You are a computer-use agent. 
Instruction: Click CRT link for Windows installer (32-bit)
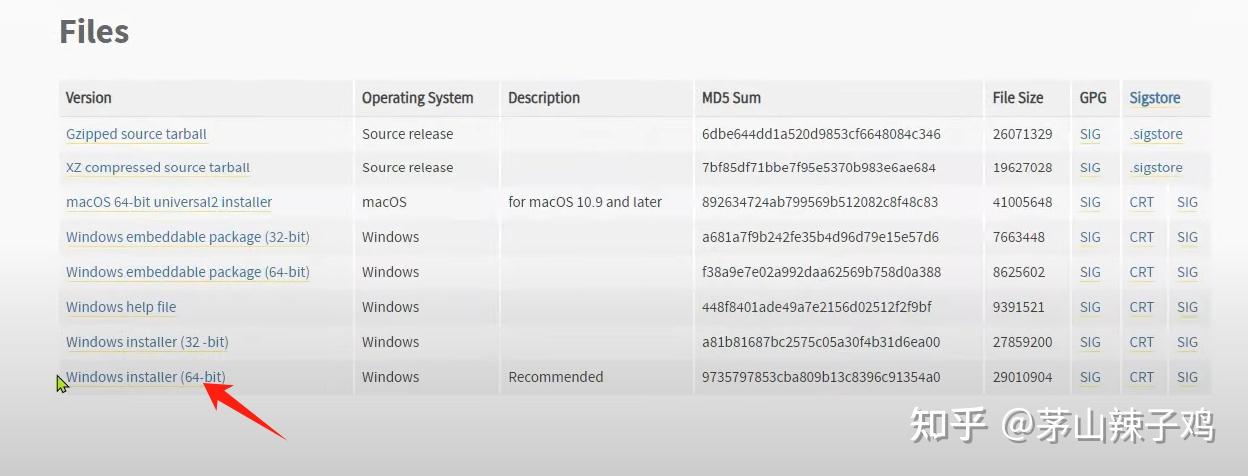click(1141, 342)
